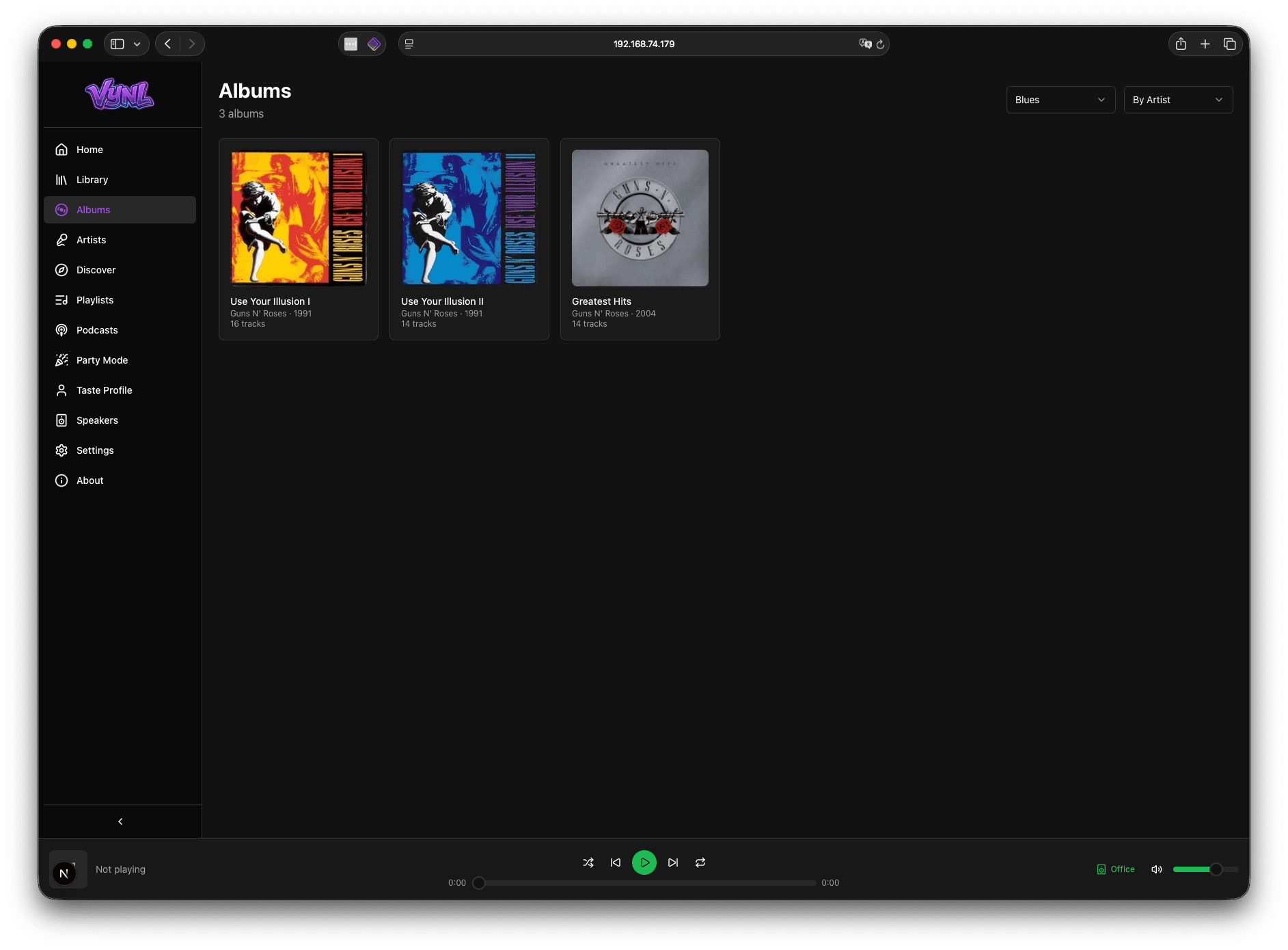Open the Blues genre dropdown
Viewport: 1288px width, 950px height.
click(x=1060, y=100)
